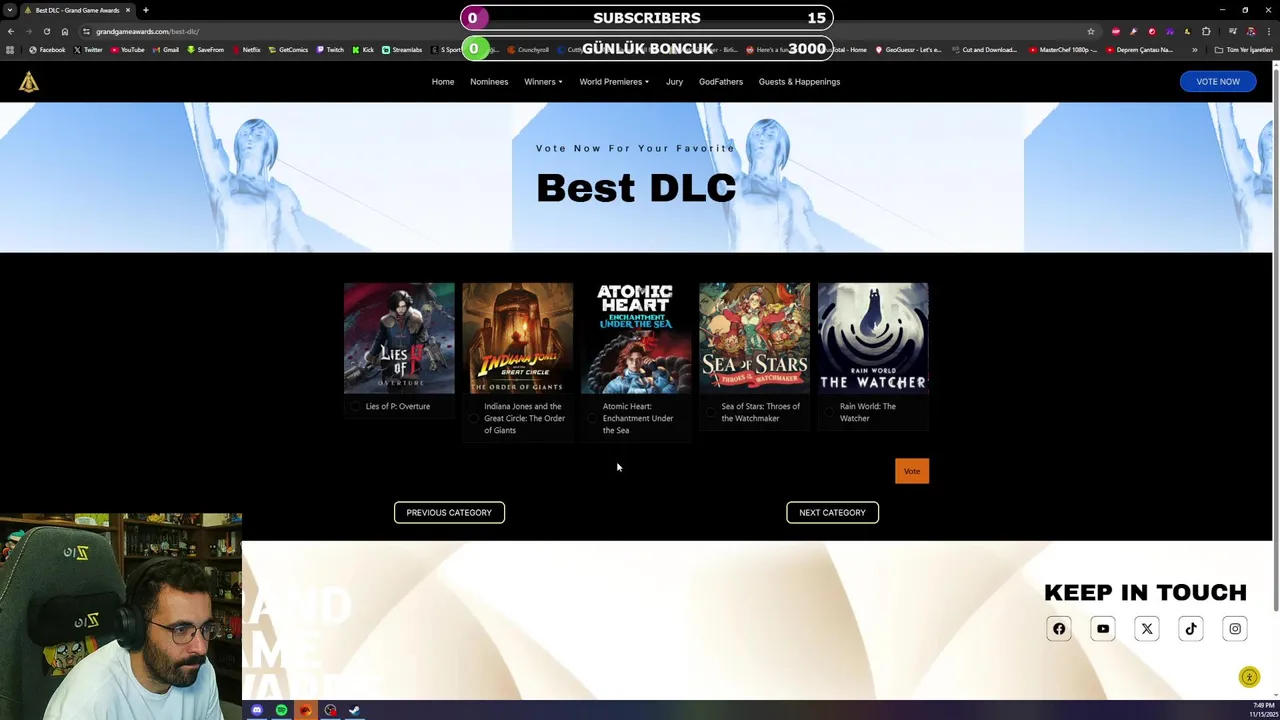Submit with the orange Vote button

912,471
